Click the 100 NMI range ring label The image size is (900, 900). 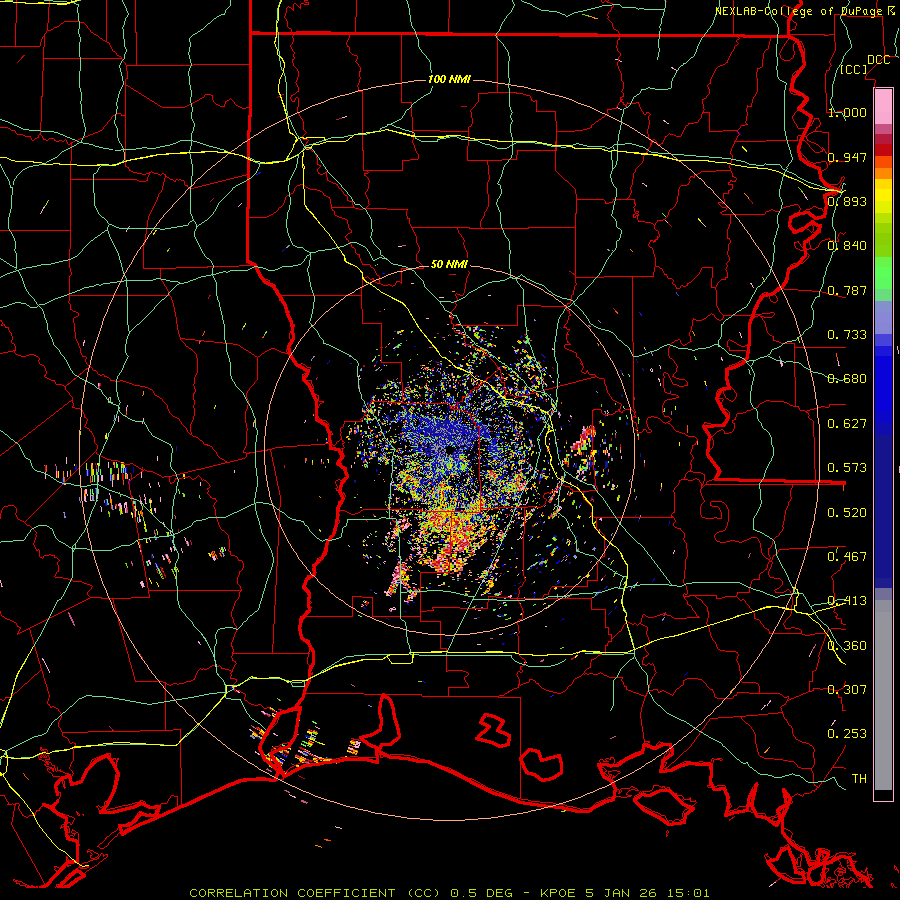pyautogui.click(x=449, y=79)
